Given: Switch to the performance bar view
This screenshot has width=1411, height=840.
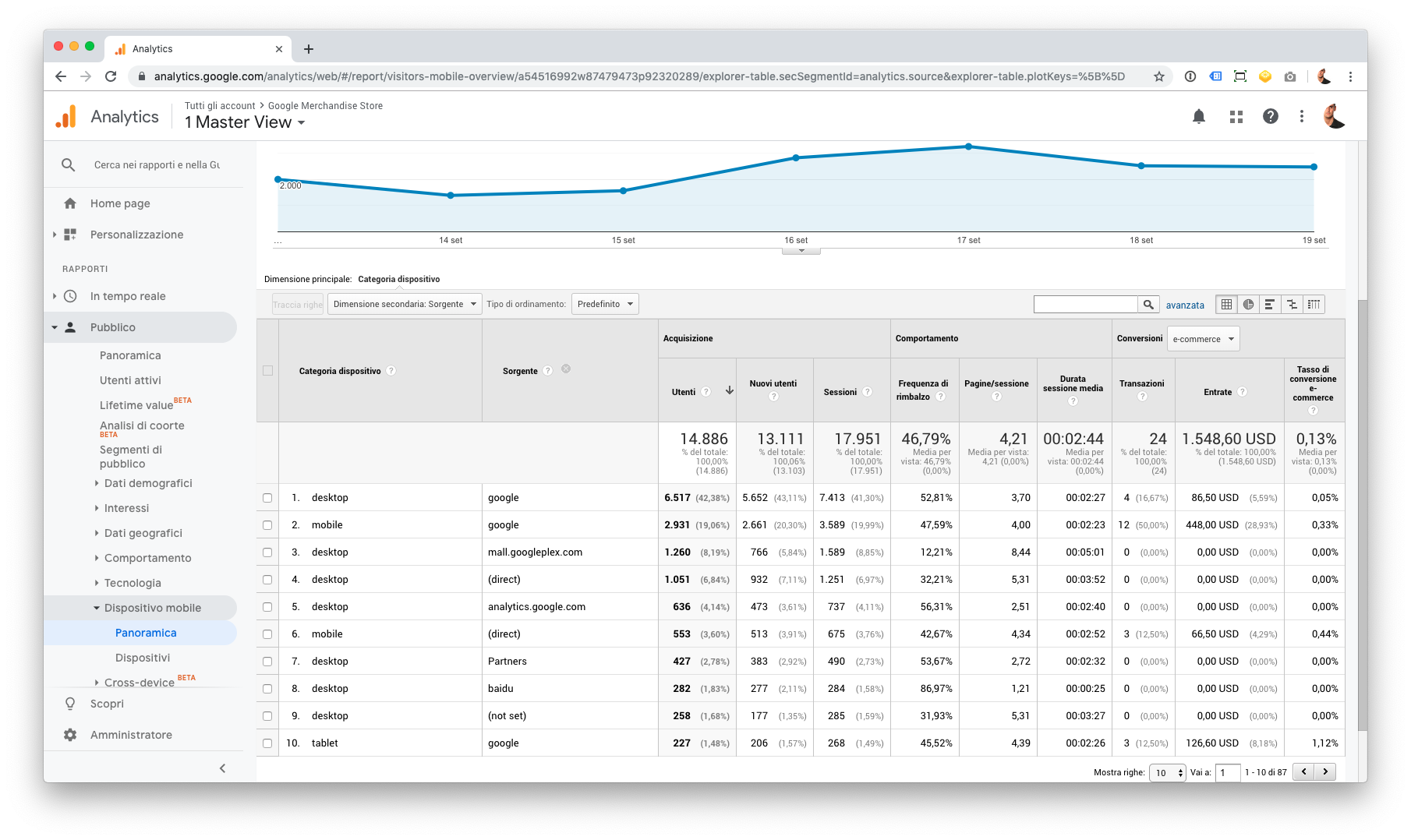Looking at the screenshot, I should coord(1270,305).
